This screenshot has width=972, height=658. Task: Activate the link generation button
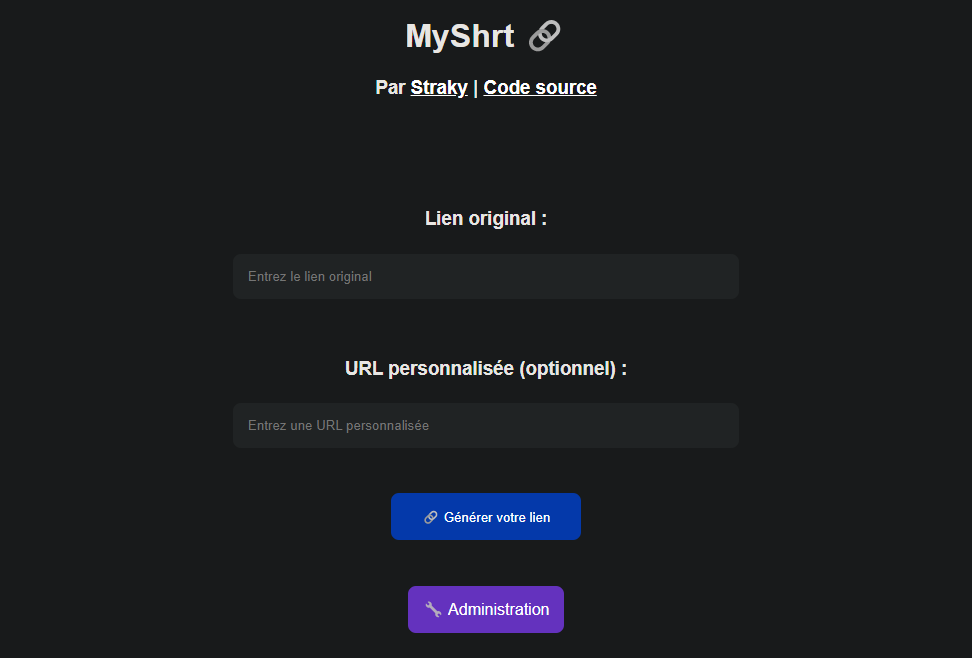pyautogui.click(x=486, y=516)
